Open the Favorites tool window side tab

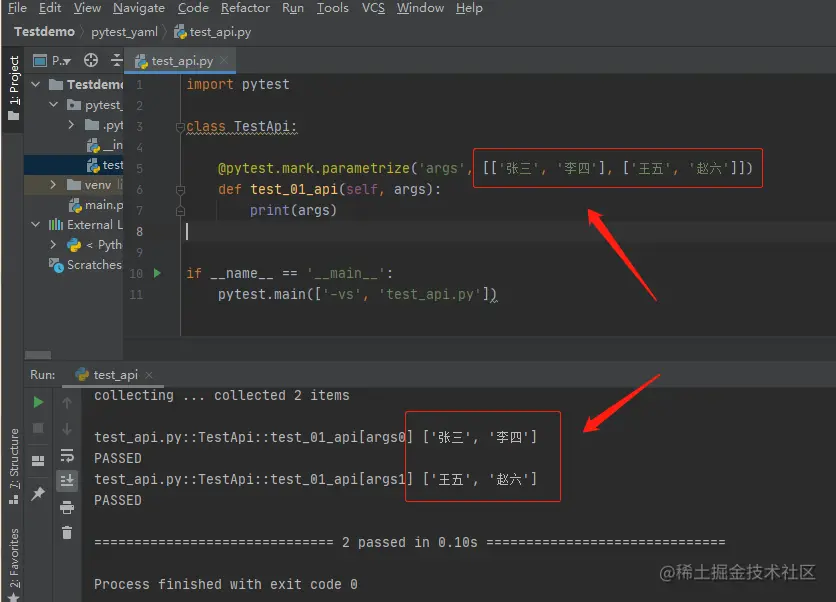coord(14,564)
